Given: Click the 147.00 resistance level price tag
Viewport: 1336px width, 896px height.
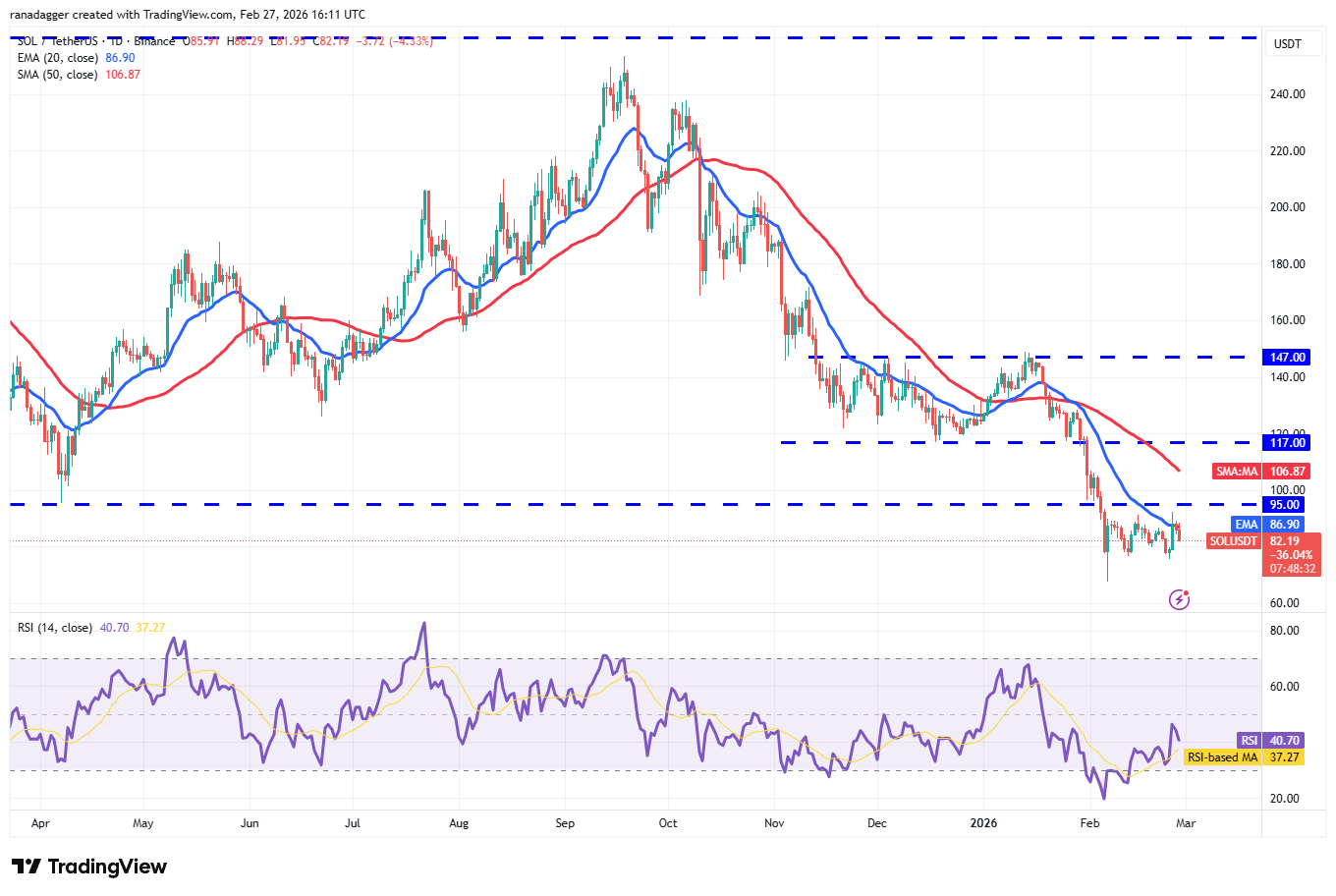Looking at the screenshot, I should tap(1285, 358).
